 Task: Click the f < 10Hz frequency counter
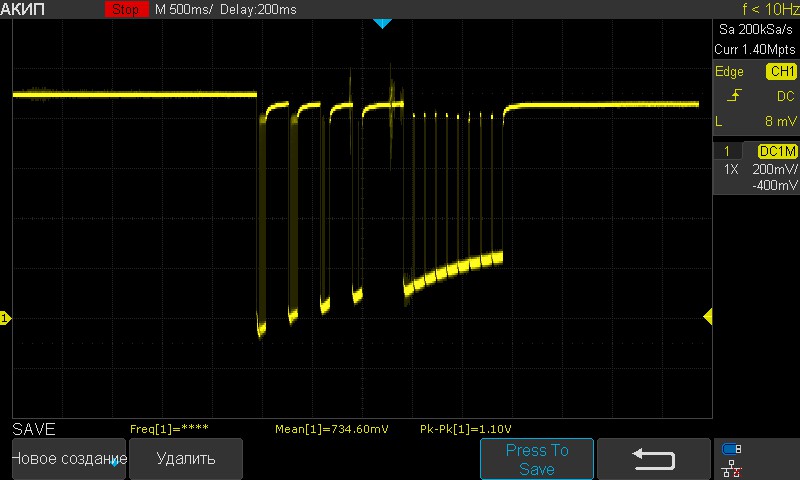pos(770,9)
